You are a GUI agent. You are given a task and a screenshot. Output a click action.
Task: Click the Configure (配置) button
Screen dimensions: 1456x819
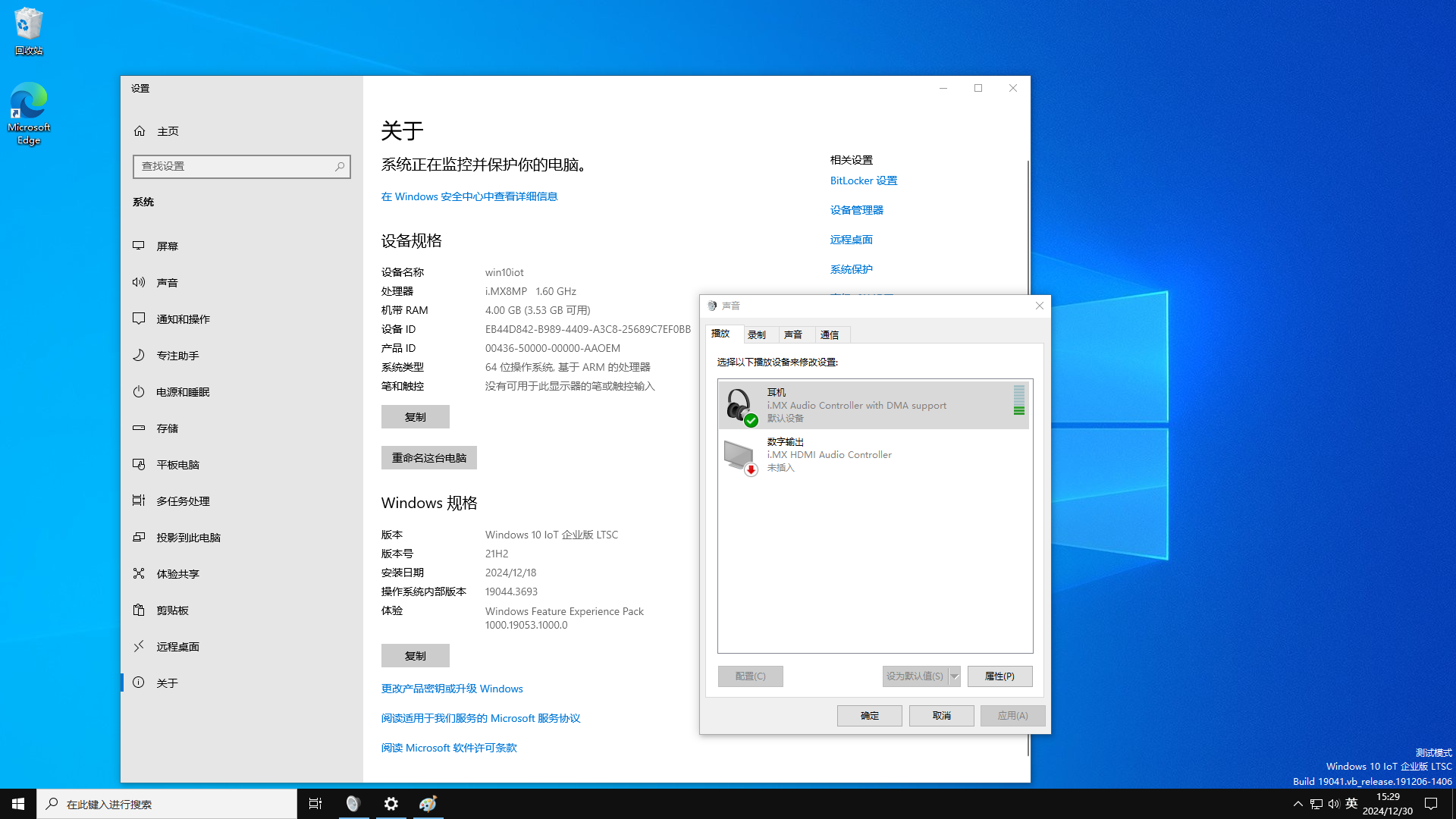(x=751, y=676)
